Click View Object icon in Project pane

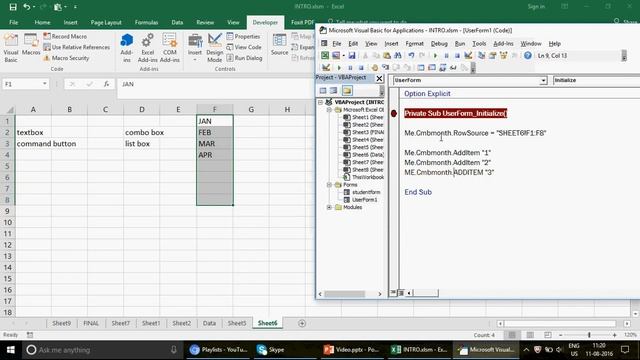pyautogui.click(x=334, y=91)
